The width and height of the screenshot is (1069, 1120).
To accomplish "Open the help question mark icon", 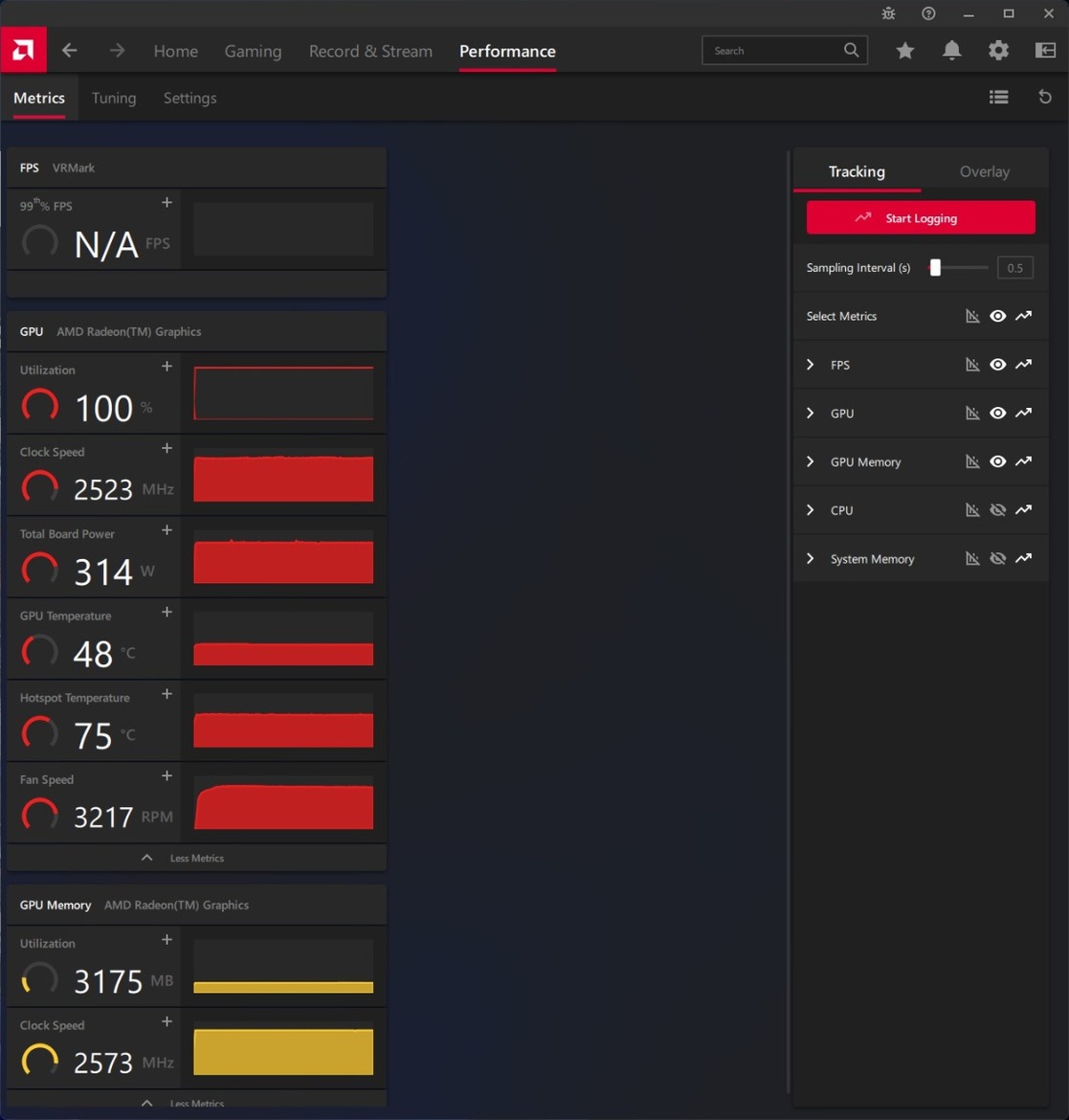I will pos(928,13).
